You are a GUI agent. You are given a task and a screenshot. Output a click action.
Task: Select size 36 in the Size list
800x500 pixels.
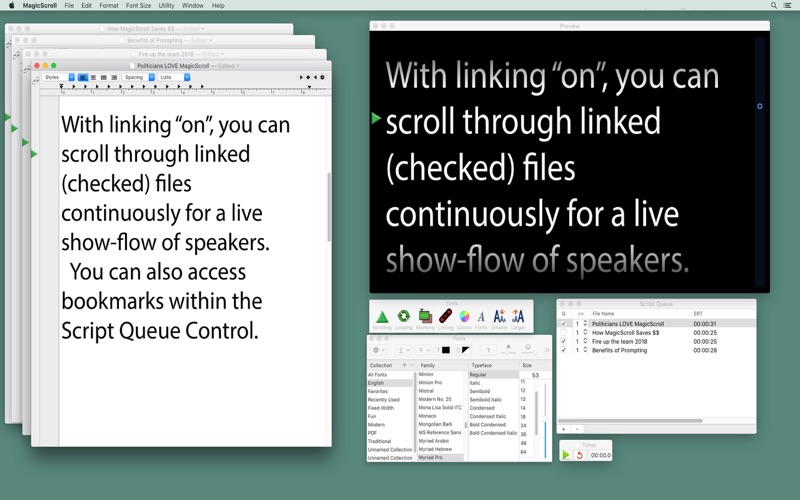[523, 434]
